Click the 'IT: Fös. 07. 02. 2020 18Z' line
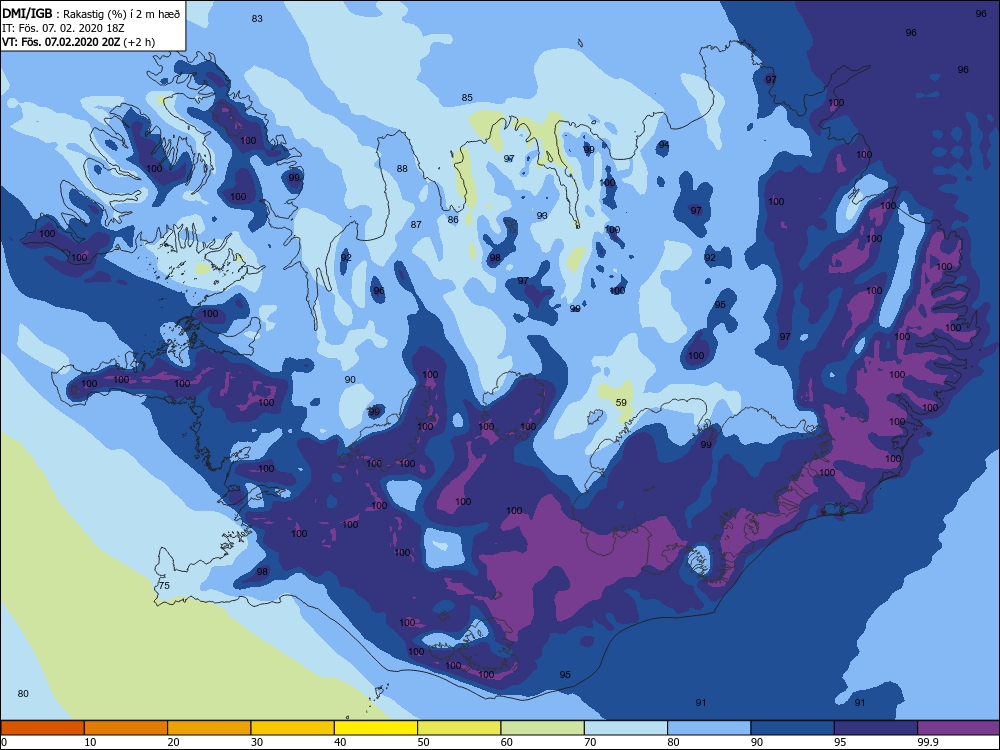 click(x=62, y=28)
